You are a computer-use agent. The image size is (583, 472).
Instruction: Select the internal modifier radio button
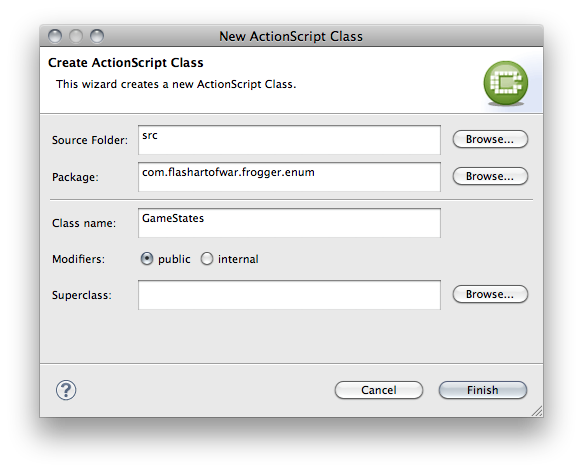[x=207, y=259]
